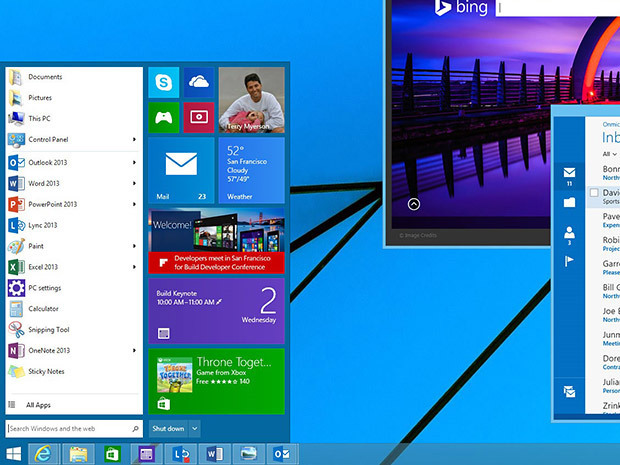Open the photo viewer taskbar icon
The width and height of the screenshot is (620, 465).
point(249,454)
